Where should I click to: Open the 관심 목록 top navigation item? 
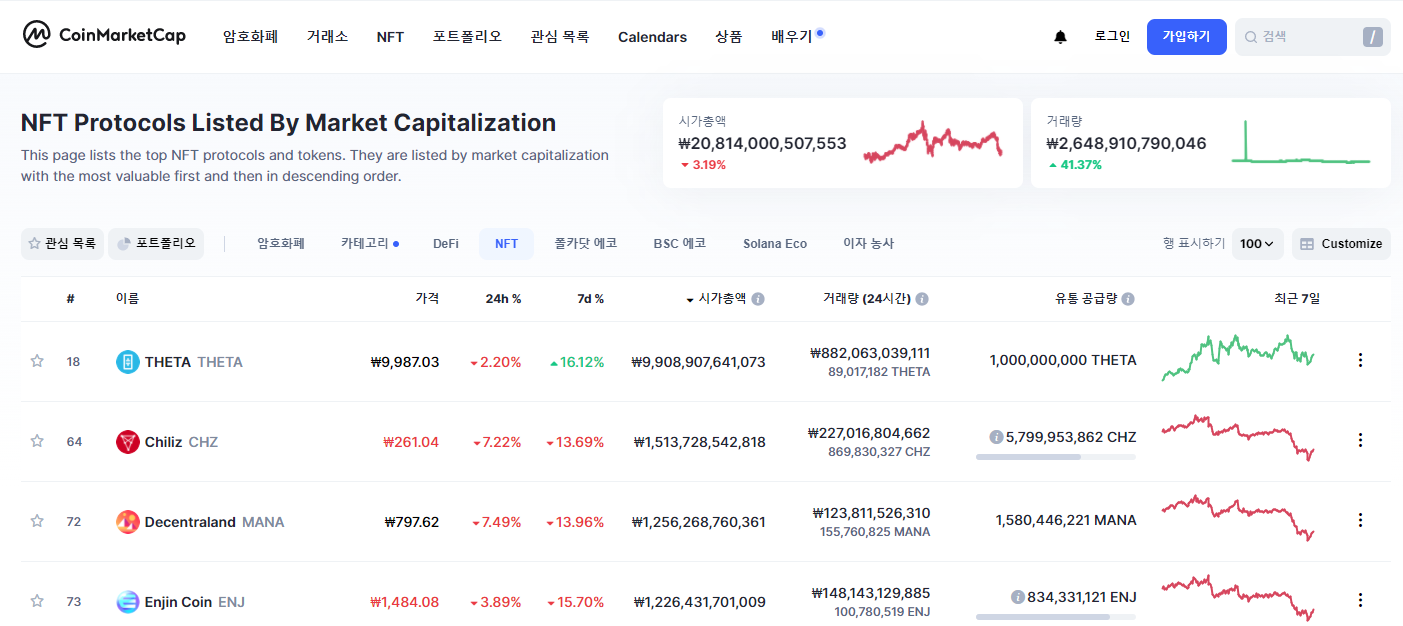[560, 37]
